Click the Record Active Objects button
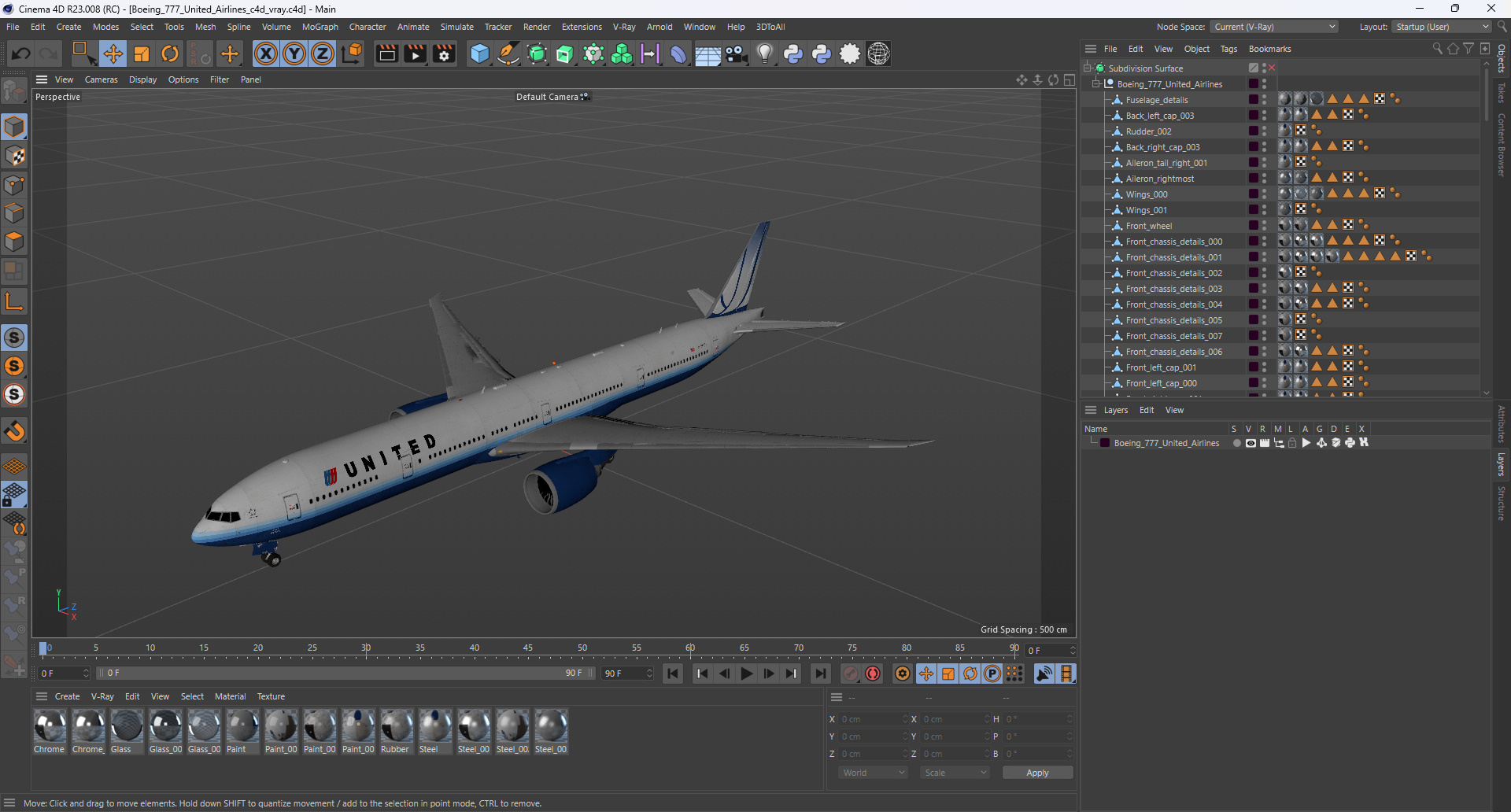Image resolution: width=1511 pixels, height=812 pixels. pos(851,674)
